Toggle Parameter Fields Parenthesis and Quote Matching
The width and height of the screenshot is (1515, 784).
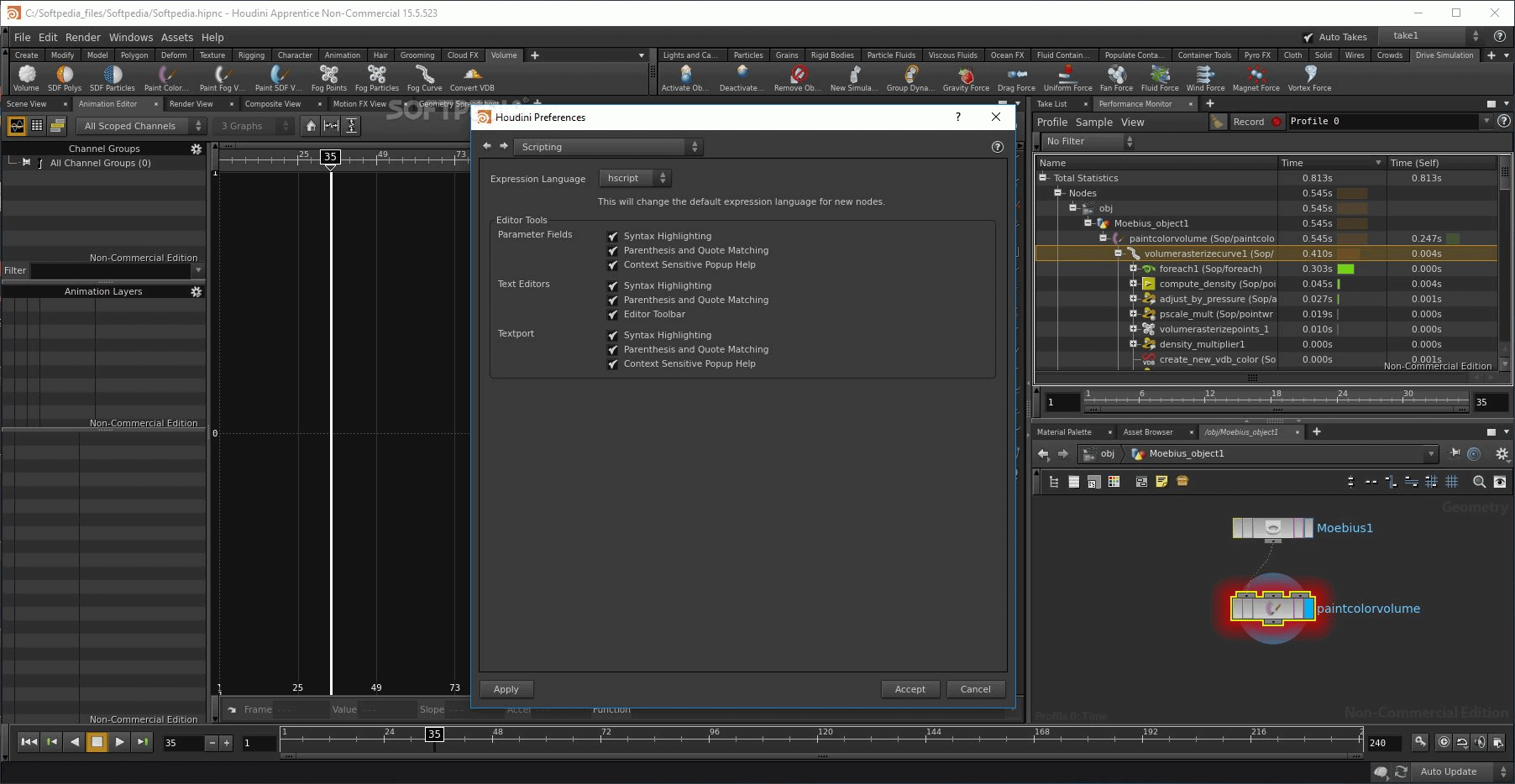pos(612,251)
